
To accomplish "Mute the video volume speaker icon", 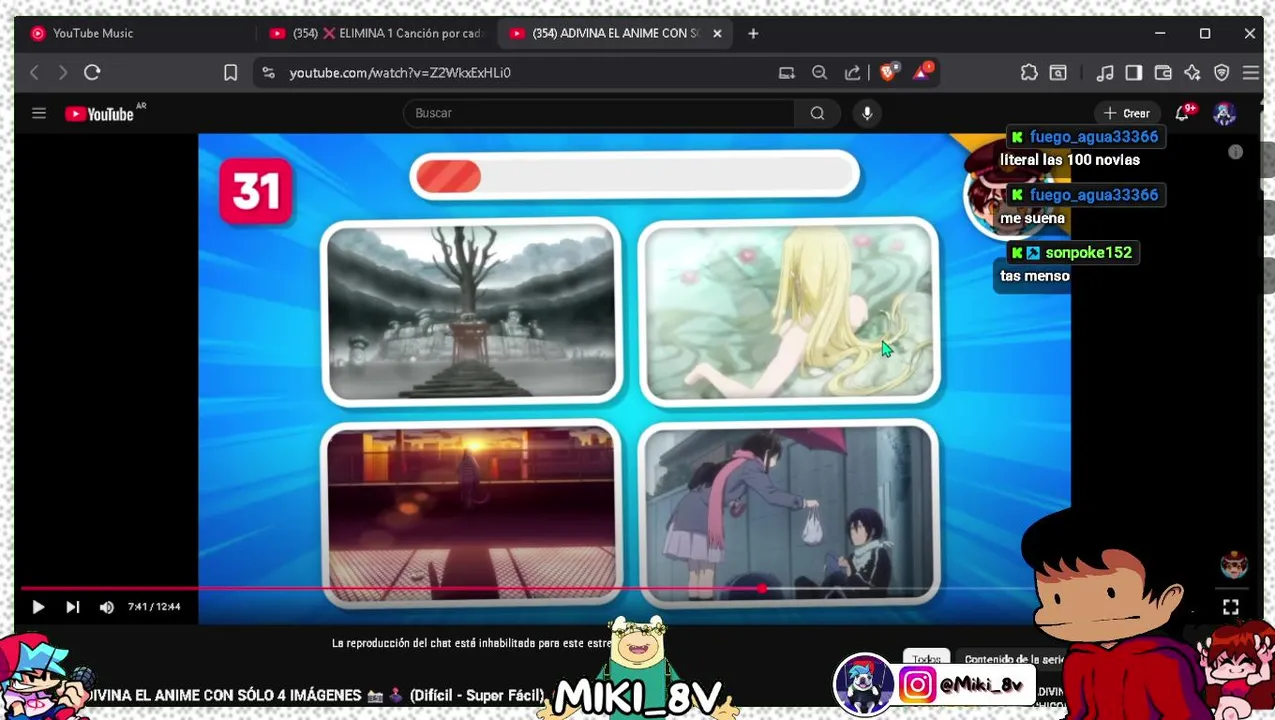I will [x=106, y=607].
